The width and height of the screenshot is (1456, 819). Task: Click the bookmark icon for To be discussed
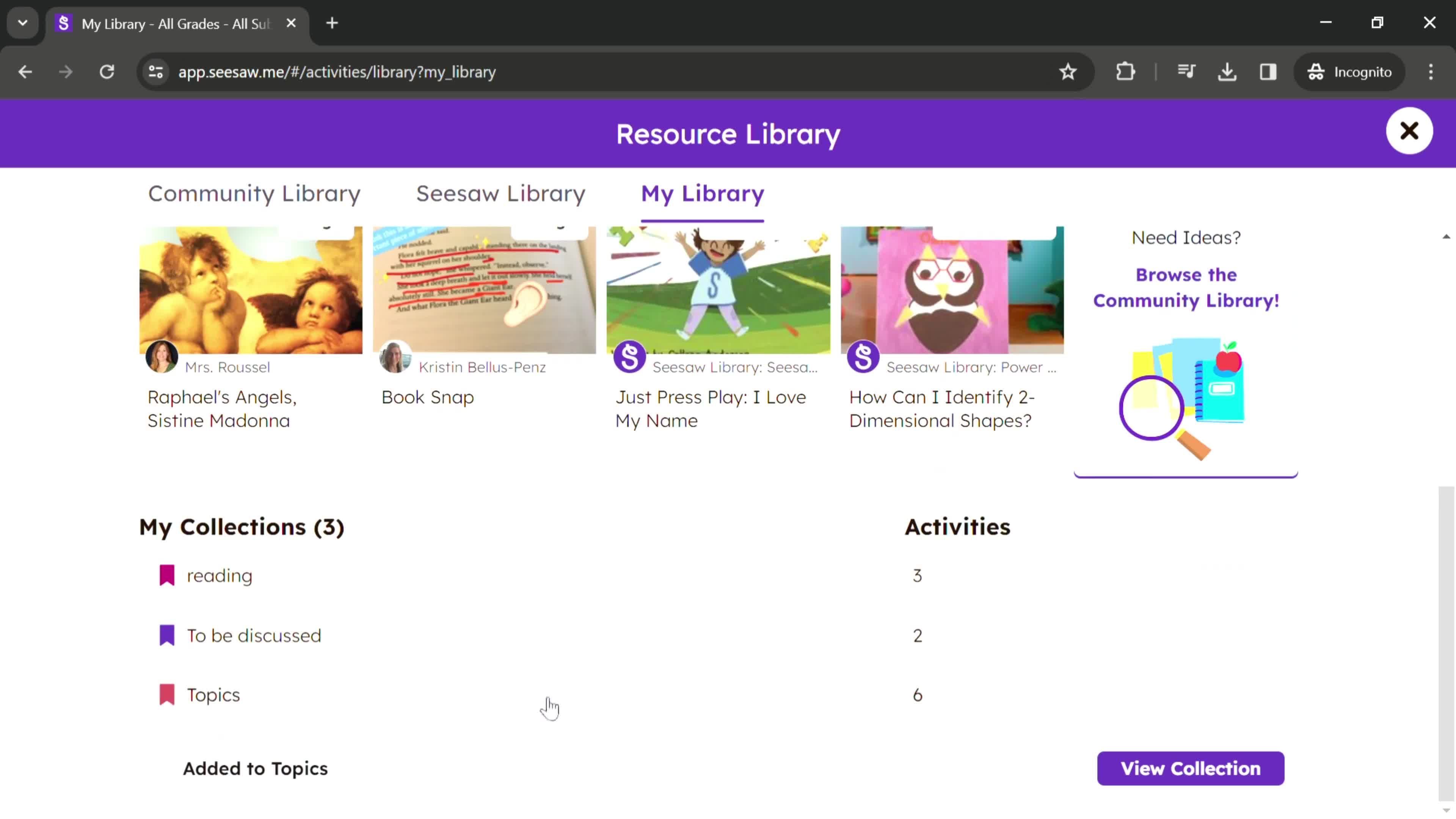click(x=166, y=635)
